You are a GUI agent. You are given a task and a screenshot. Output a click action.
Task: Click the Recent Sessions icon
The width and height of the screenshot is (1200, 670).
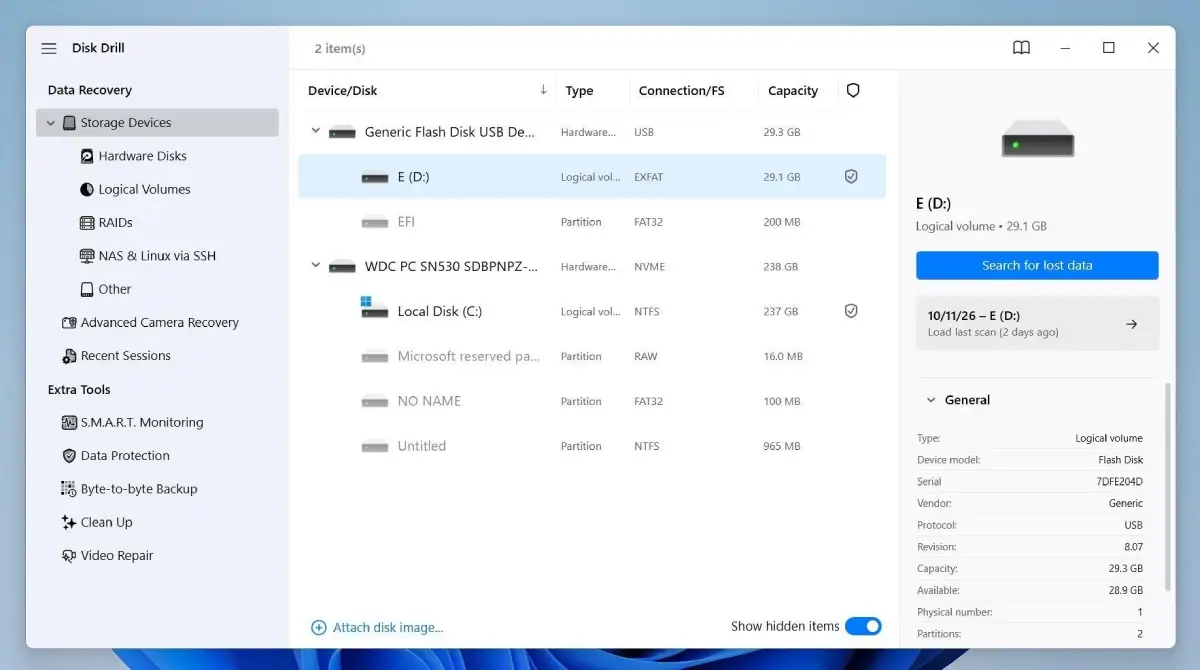(x=69, y=356)
